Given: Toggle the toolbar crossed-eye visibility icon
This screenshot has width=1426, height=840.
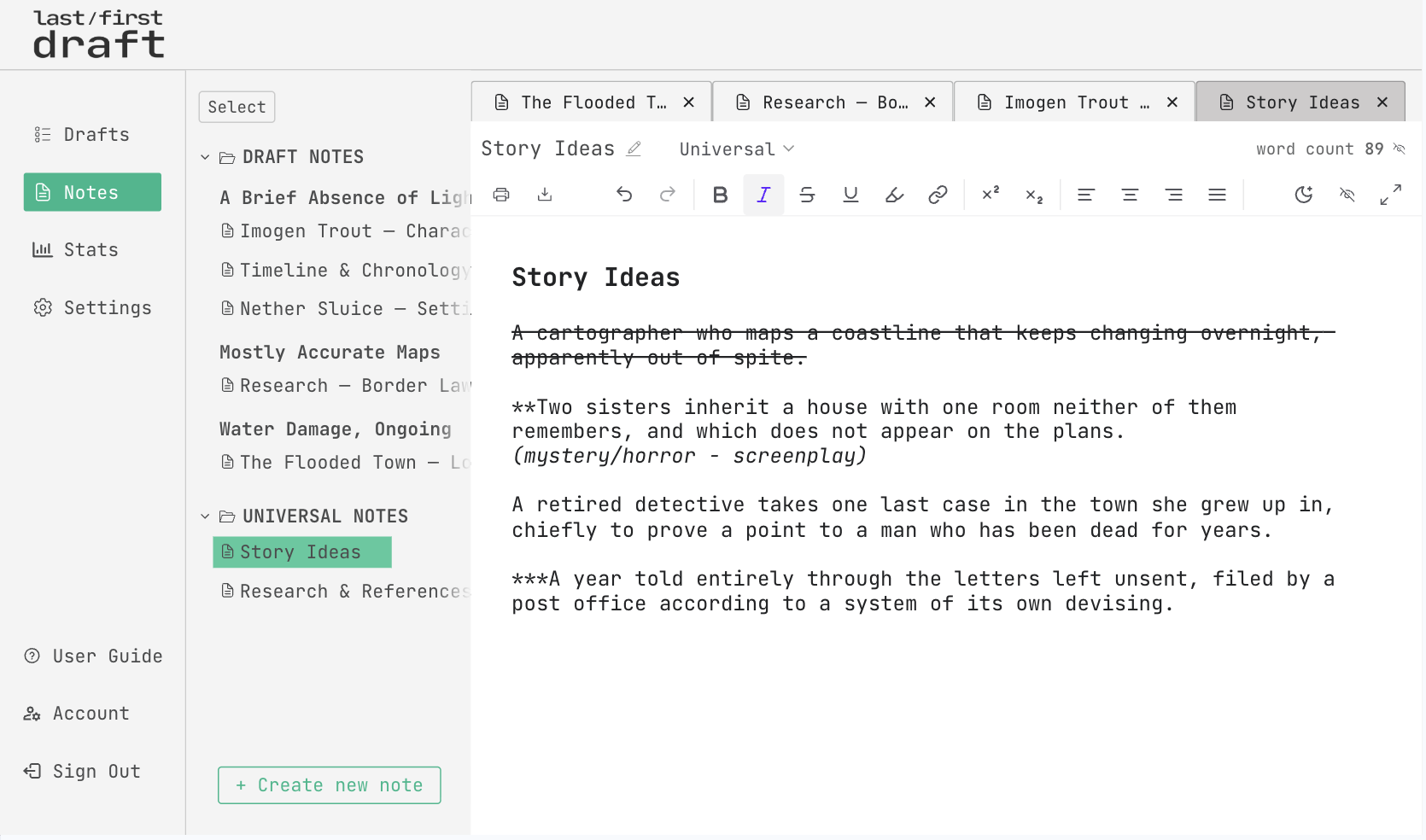Looking at the screenshot, I should 1347,195.
